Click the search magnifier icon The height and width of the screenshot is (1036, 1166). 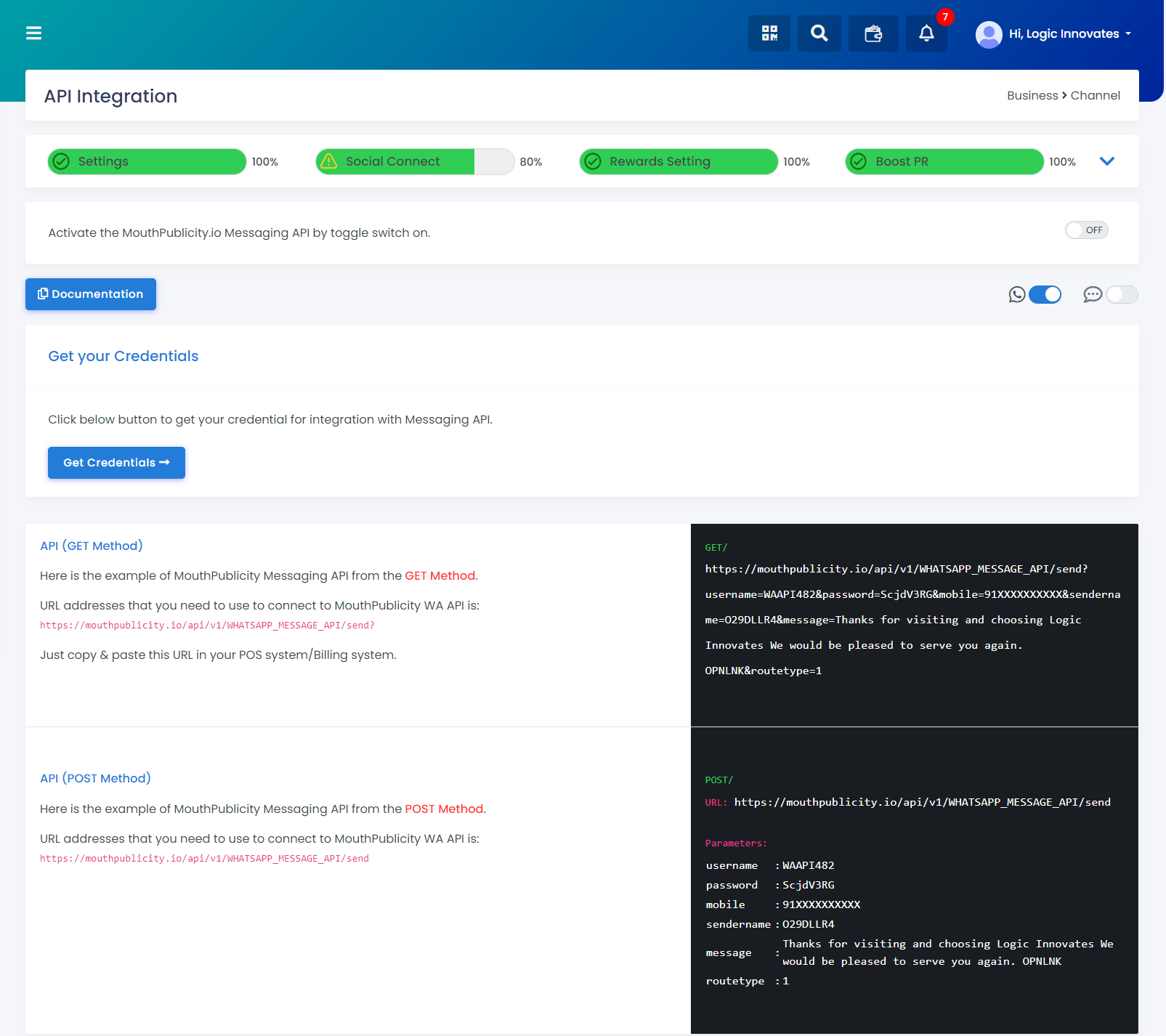819,33
